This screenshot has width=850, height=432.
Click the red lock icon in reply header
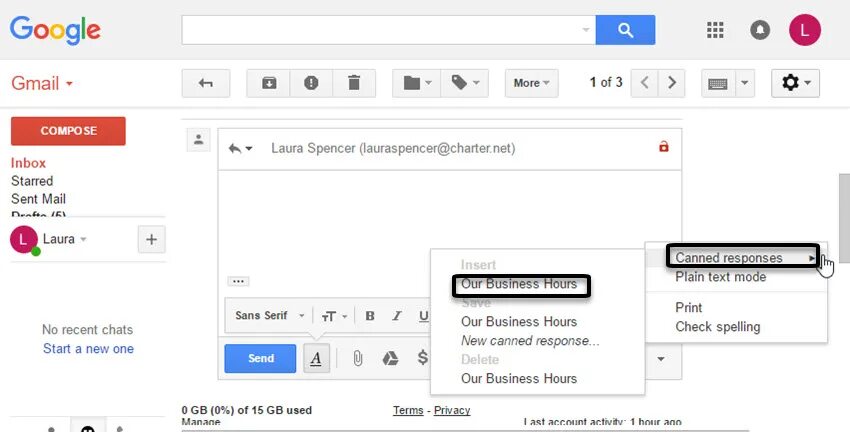[x=664, y=146]
